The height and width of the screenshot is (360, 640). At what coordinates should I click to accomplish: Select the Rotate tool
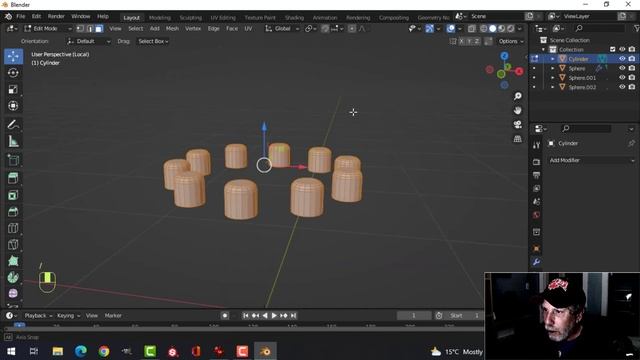(x=13, y=73)
